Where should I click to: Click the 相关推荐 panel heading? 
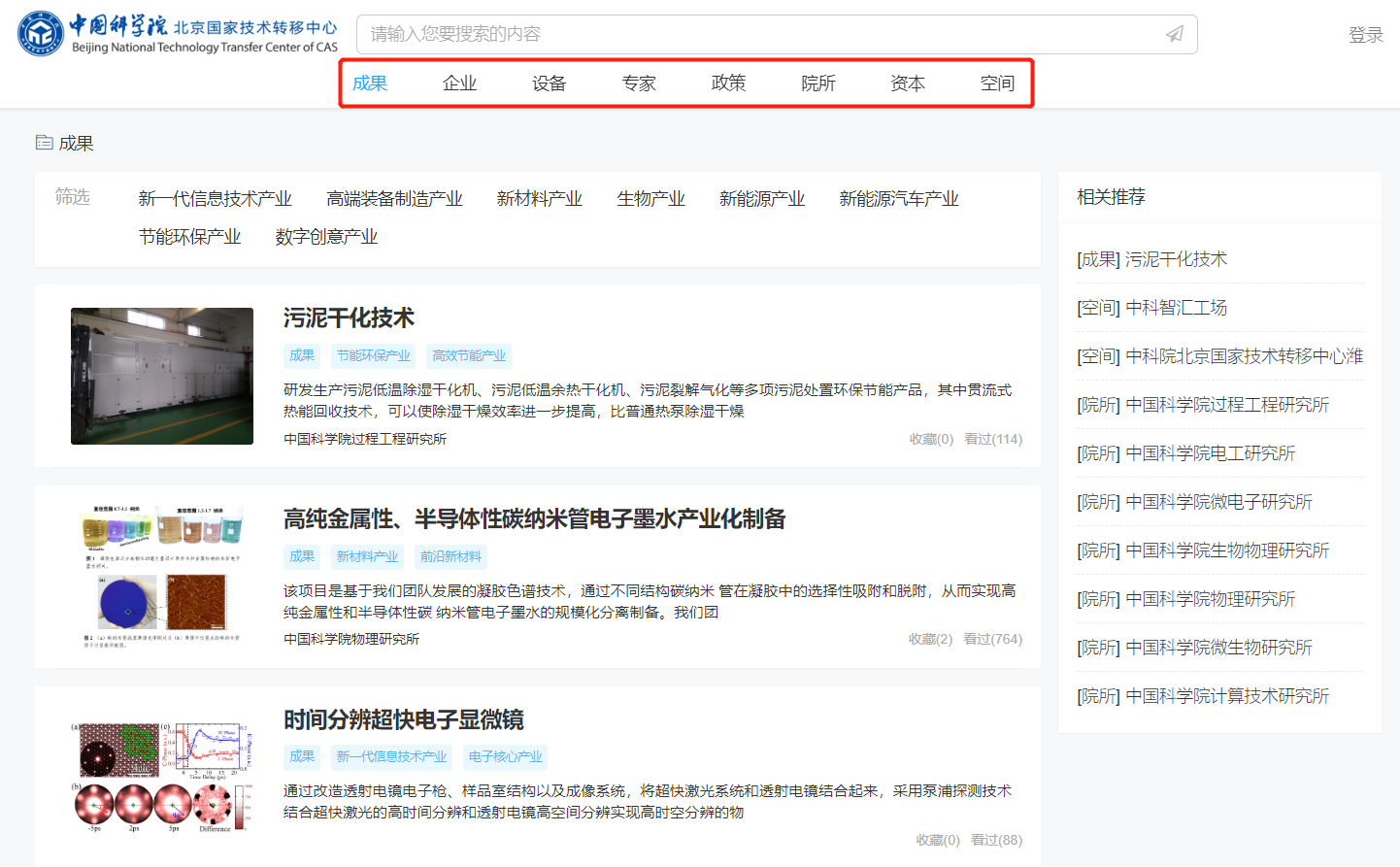[1111, 197]
